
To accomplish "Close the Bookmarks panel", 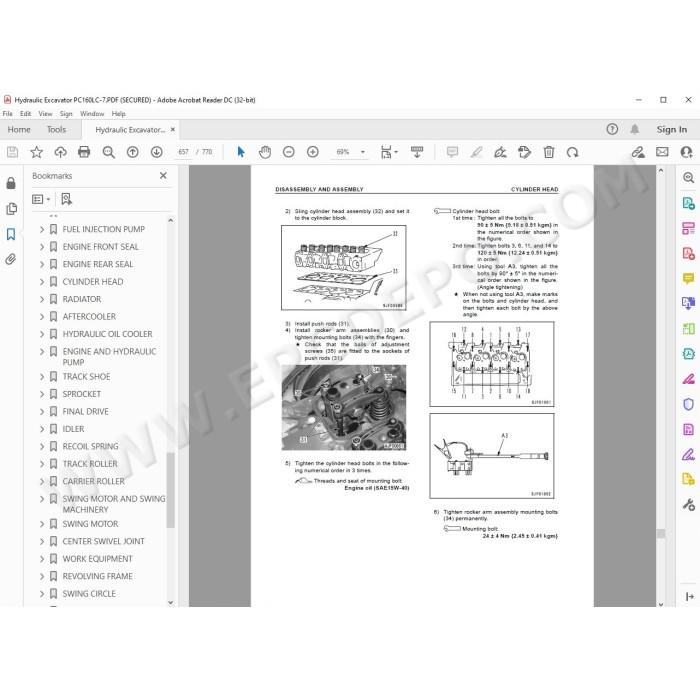I will pos(163,175).
